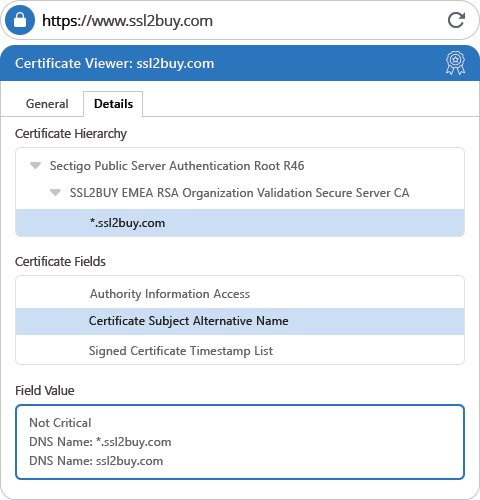The height and width of the screenshot is (500, 480).
Task: Reload the page with the refresh icon
Action: pyautogui.click(x=456, y=20)
